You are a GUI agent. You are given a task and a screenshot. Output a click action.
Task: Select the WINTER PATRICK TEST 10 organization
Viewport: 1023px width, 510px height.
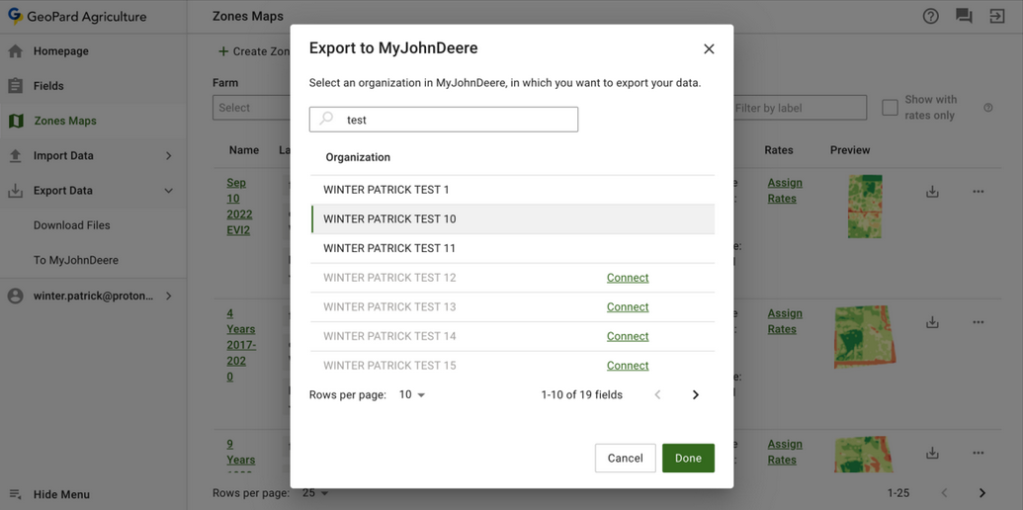389,219
